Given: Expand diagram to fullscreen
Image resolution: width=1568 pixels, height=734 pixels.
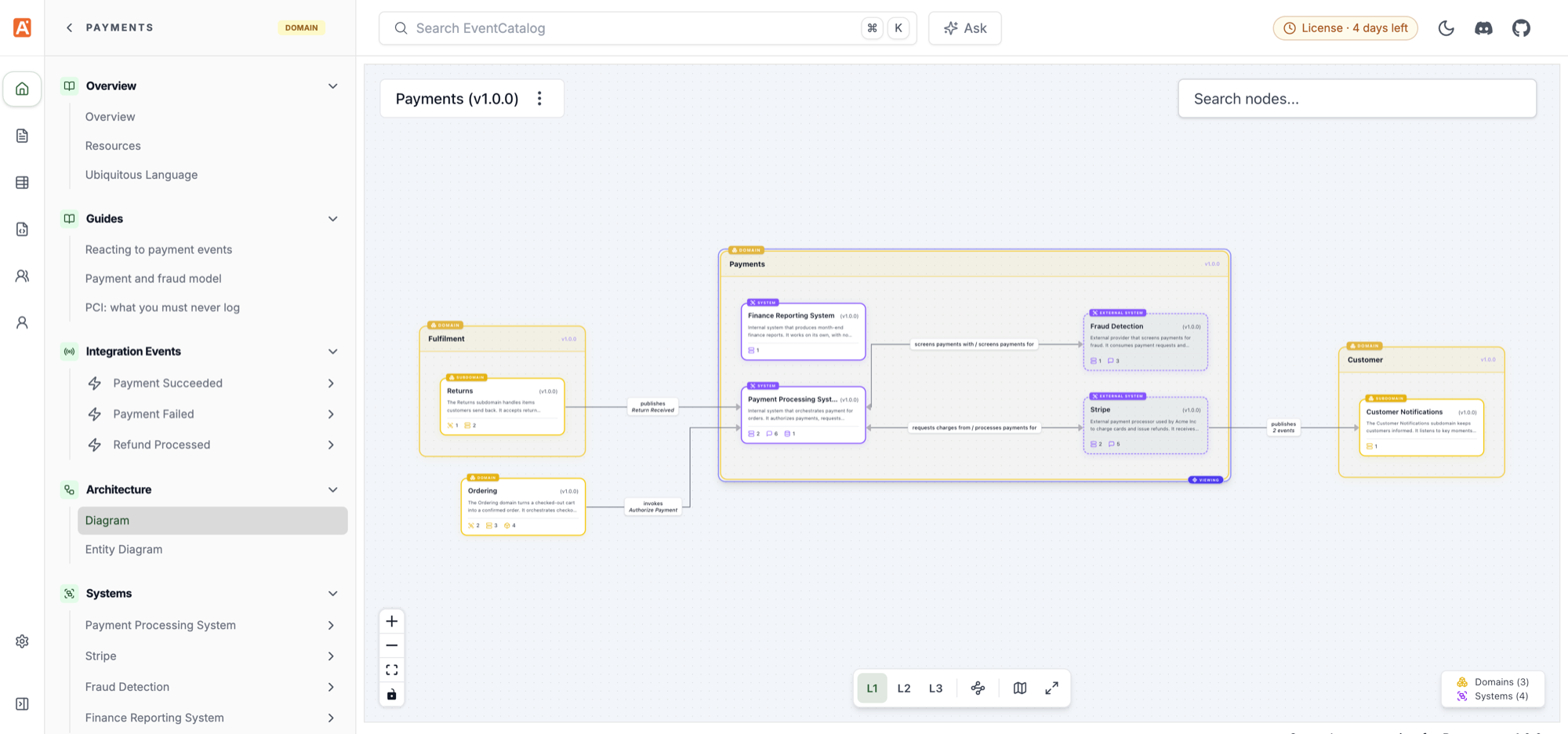Looking at the screenshot, I should 1052,689.
